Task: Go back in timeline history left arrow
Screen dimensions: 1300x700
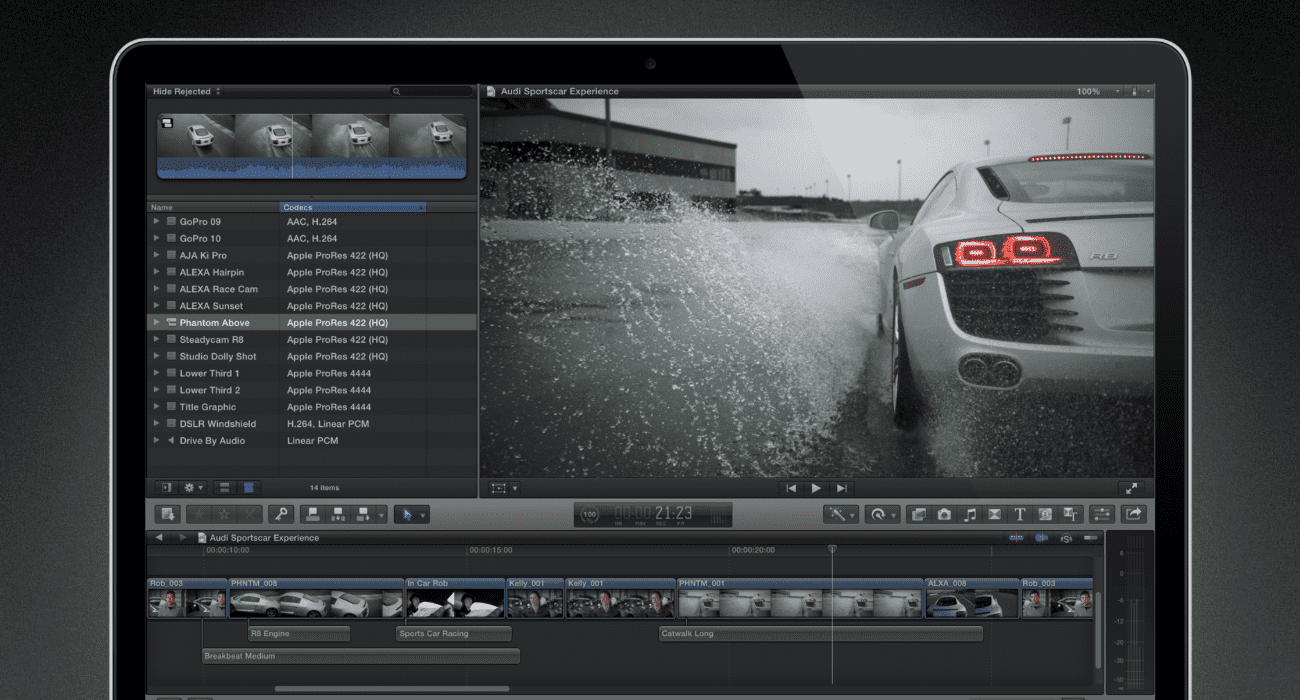Action: point(158,537)
